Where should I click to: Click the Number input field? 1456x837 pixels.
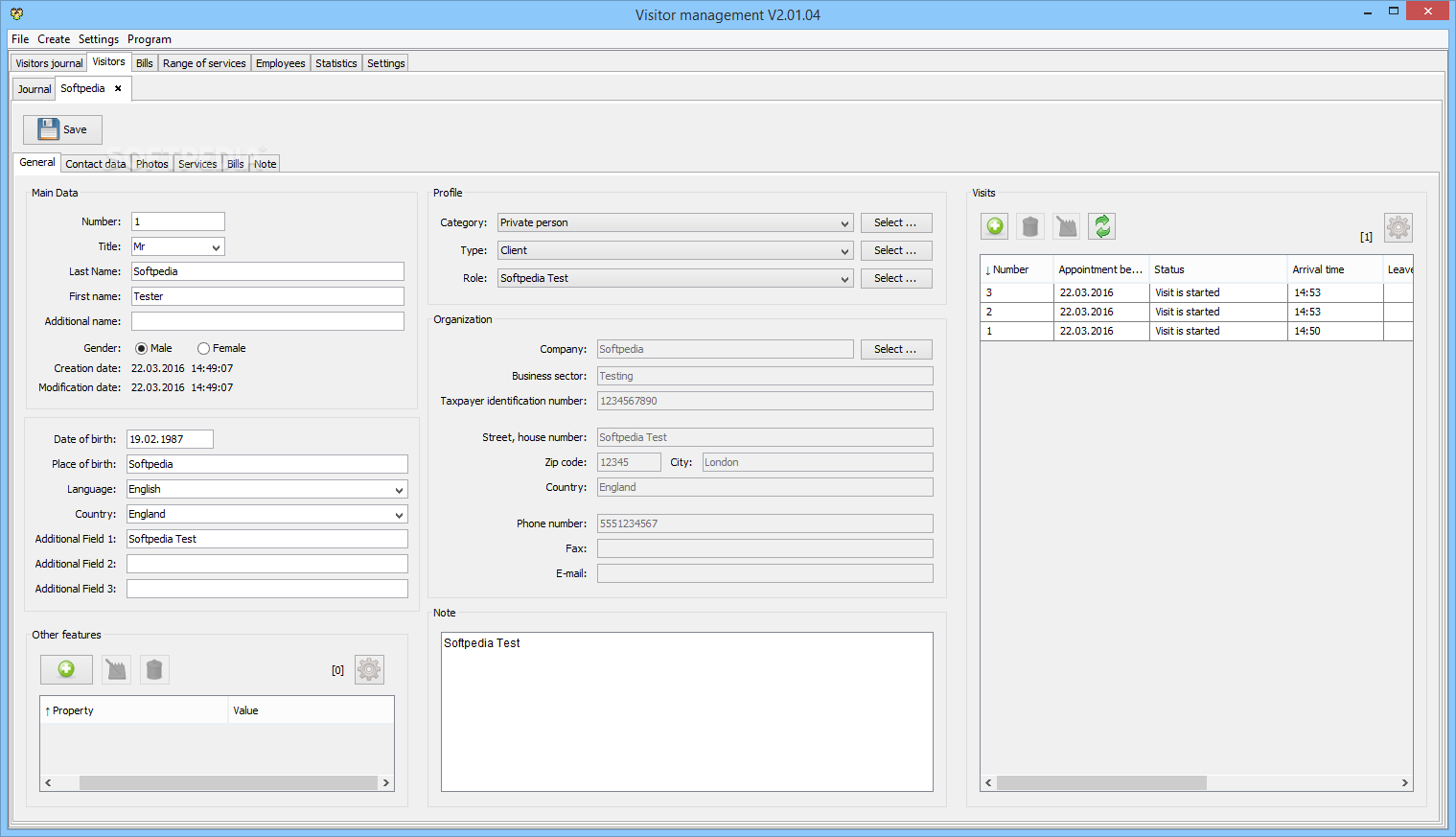click(x=178, y=221)
